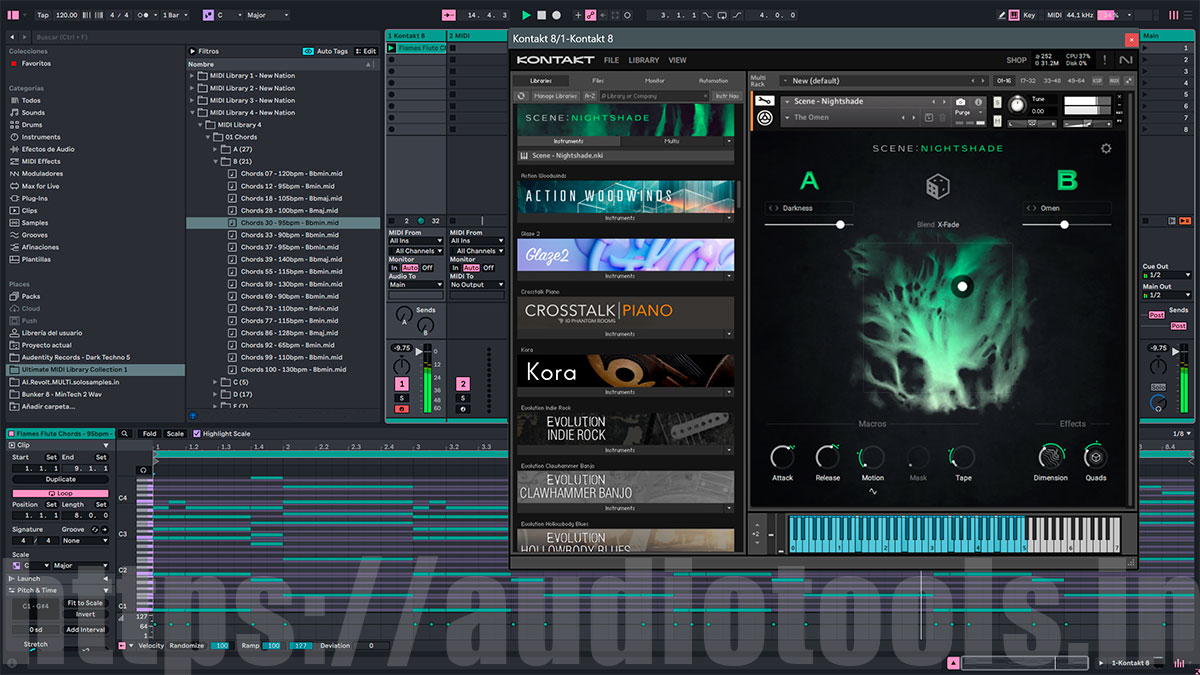
Task: Click the Manage Libraries button
Action: click(x=555, y=96)
